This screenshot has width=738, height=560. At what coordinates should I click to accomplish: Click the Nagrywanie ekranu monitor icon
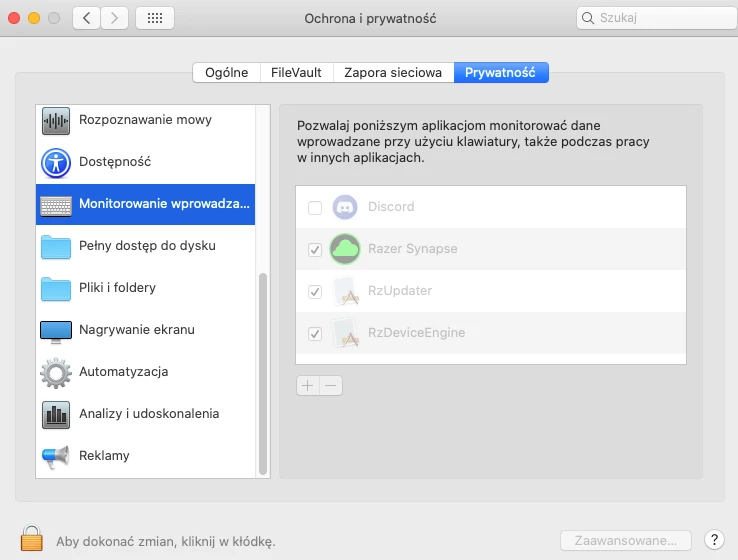click(x=56, y=332)
